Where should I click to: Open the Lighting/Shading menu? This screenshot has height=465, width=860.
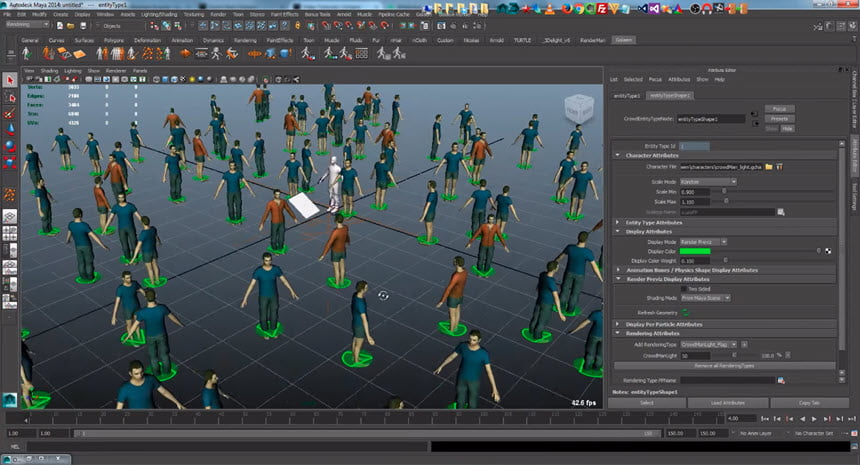pyautogui.click(x=159, y=14)
